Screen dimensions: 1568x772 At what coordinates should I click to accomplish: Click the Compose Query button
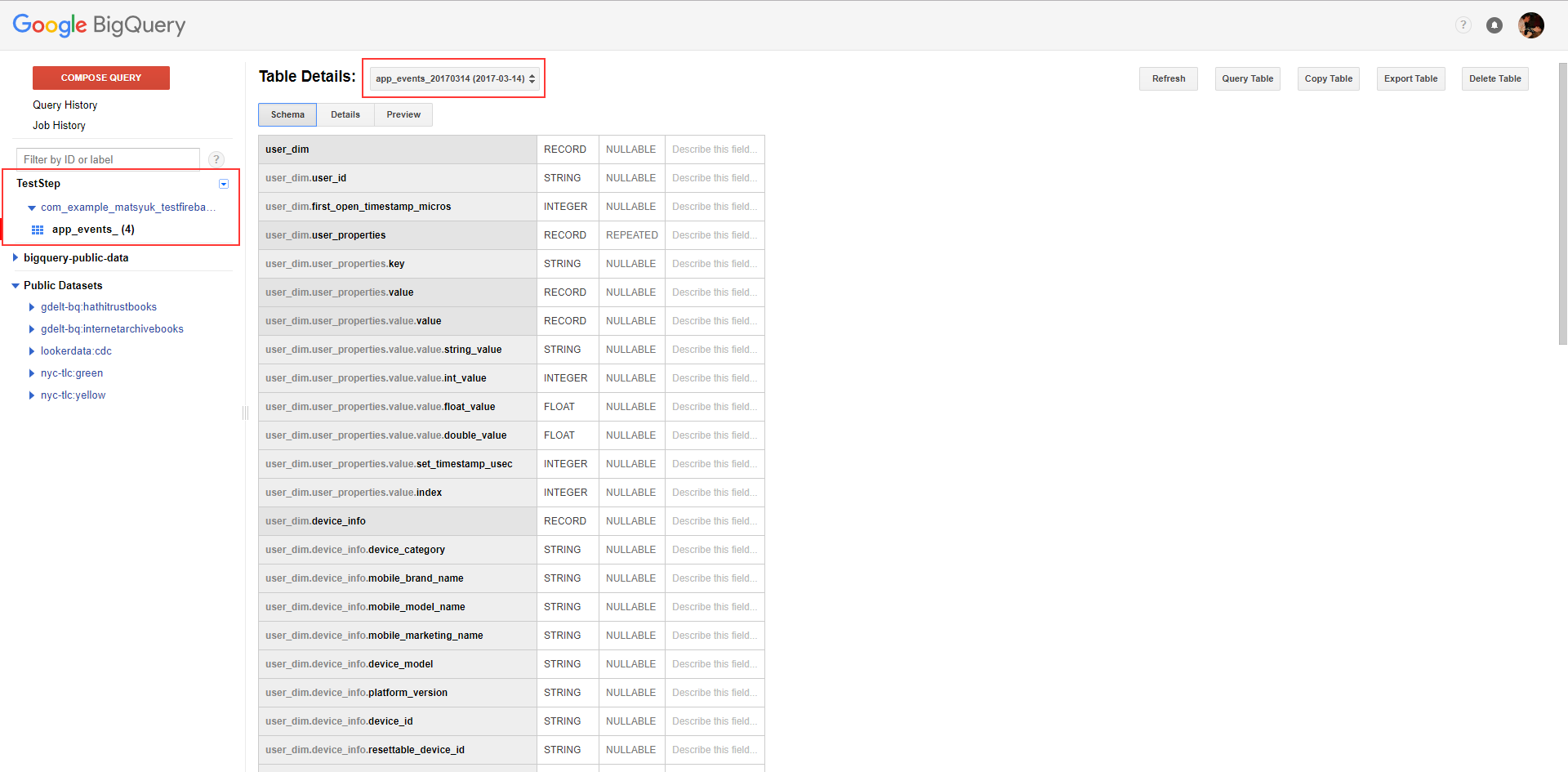[x=101, y=78]
